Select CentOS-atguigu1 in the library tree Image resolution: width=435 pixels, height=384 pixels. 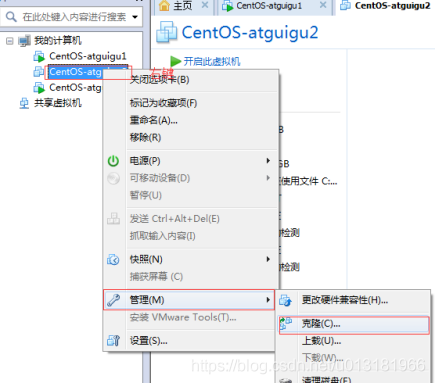pos(88,56)
